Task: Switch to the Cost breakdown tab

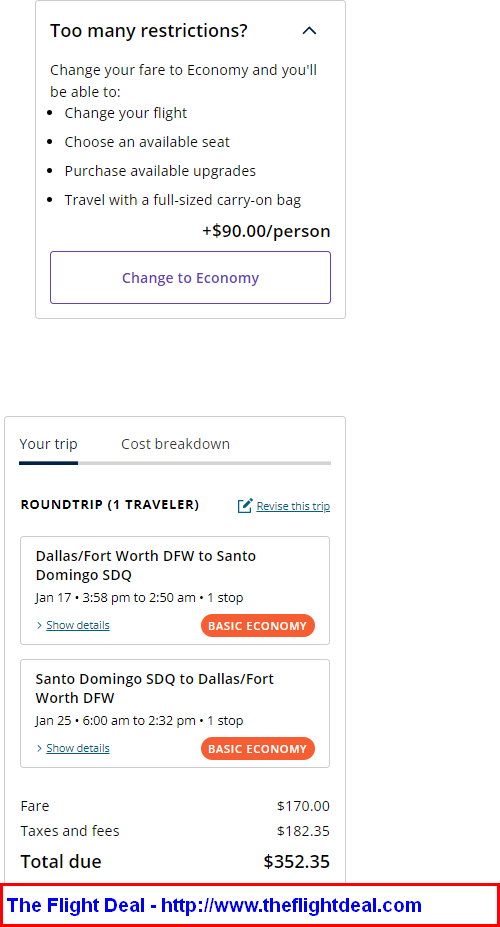Action: [176, 444]
